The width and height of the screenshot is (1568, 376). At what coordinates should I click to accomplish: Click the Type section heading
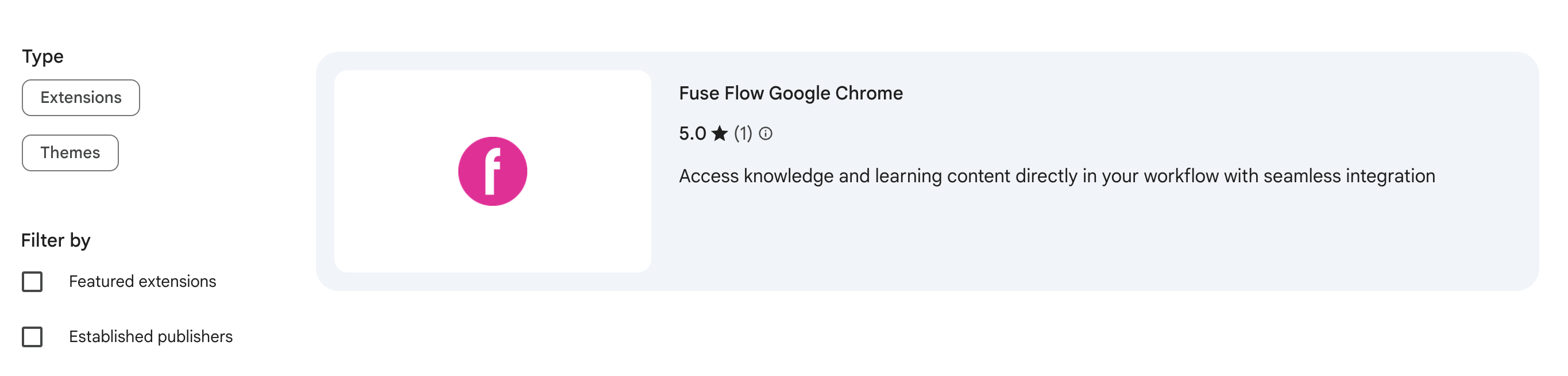[x=43, y=57]
